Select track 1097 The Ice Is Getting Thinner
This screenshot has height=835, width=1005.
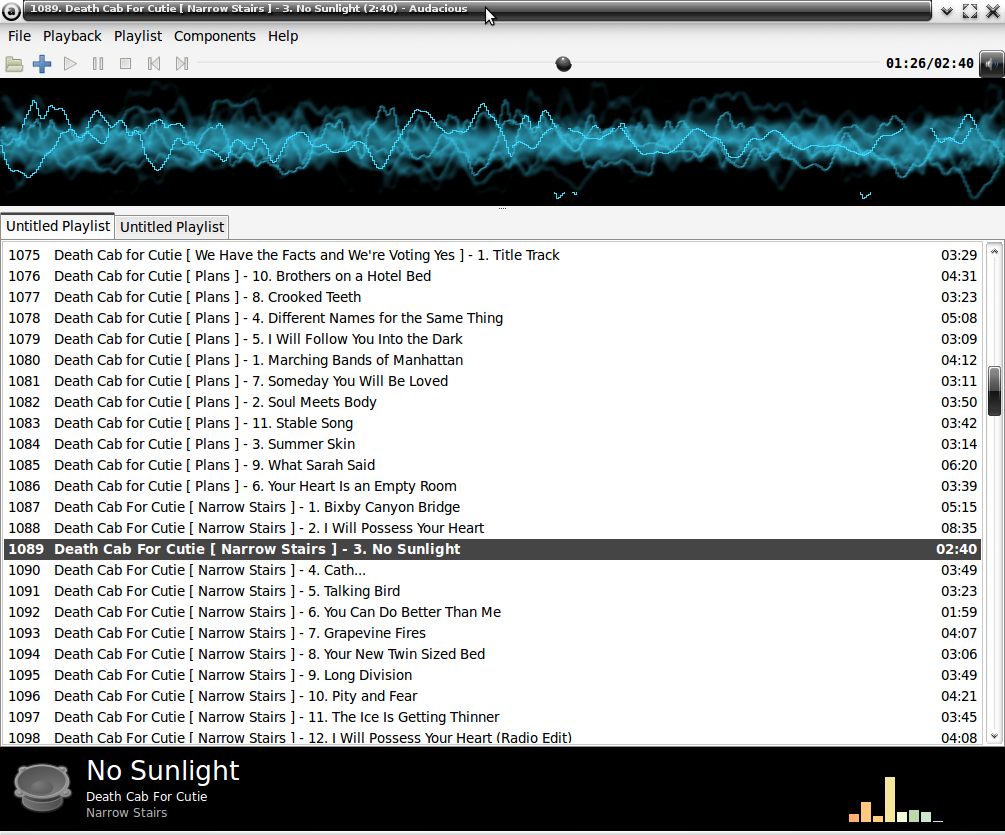tap(492, 718)
